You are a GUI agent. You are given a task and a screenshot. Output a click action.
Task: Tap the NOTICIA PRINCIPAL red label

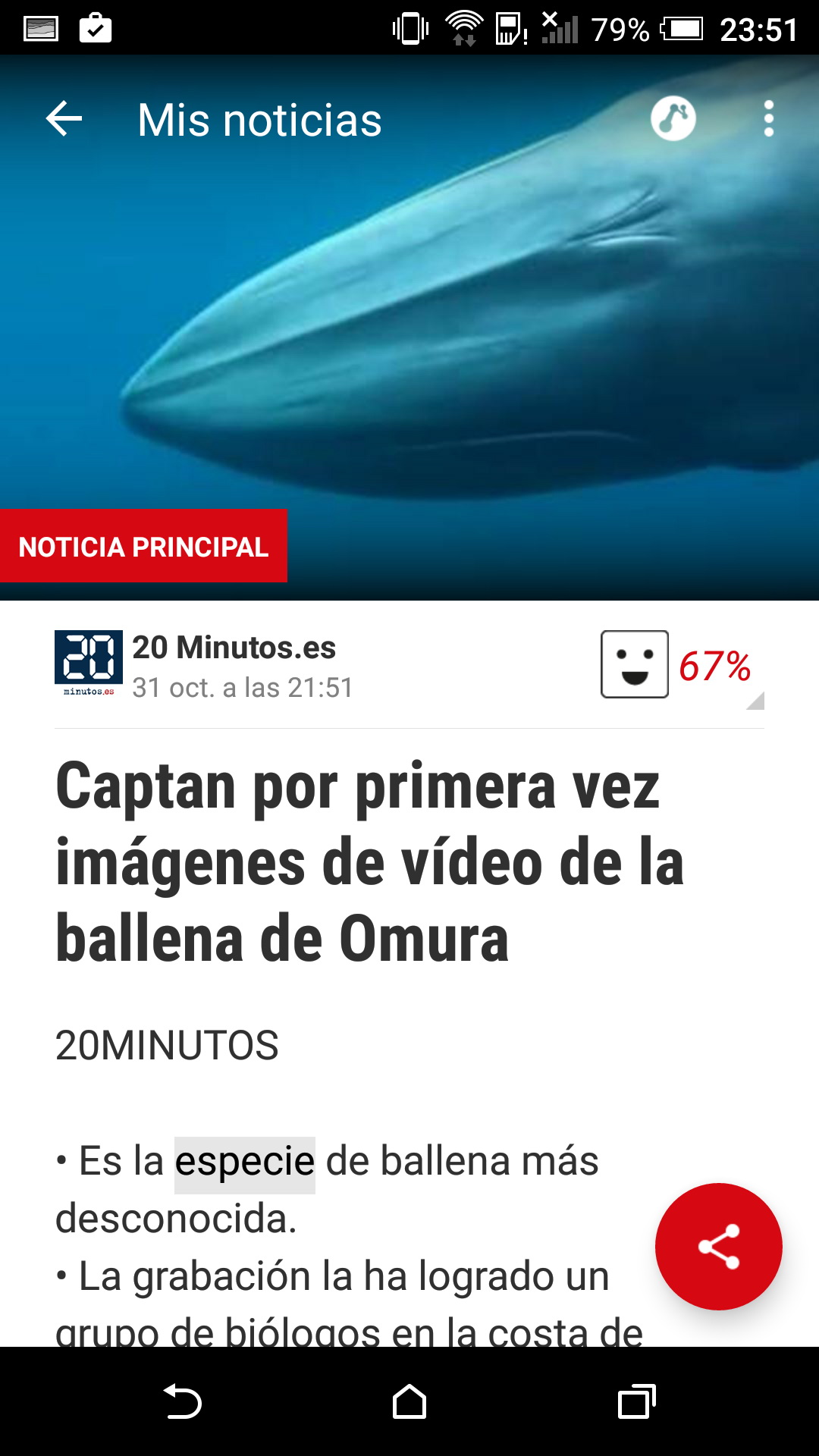click(x=143, y=546)
